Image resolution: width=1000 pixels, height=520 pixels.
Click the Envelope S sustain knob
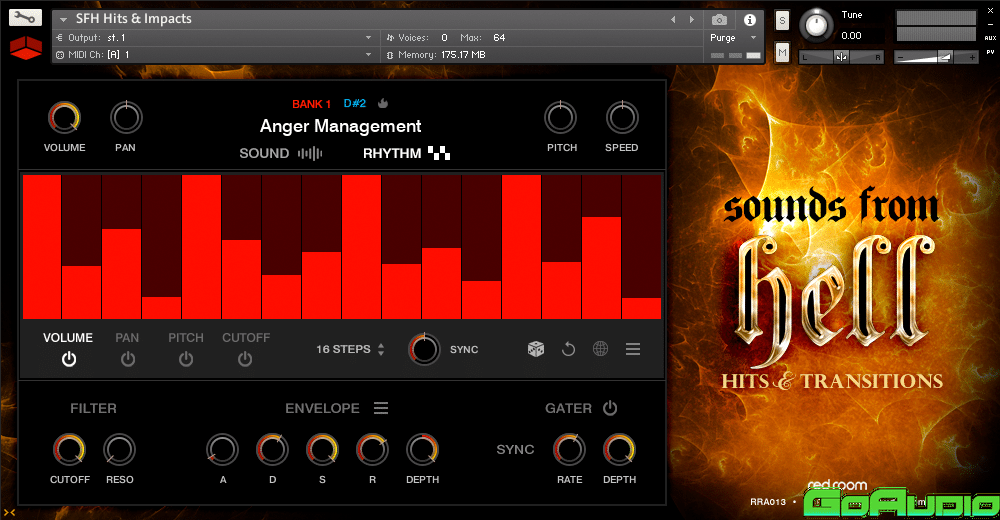(322, 449)
